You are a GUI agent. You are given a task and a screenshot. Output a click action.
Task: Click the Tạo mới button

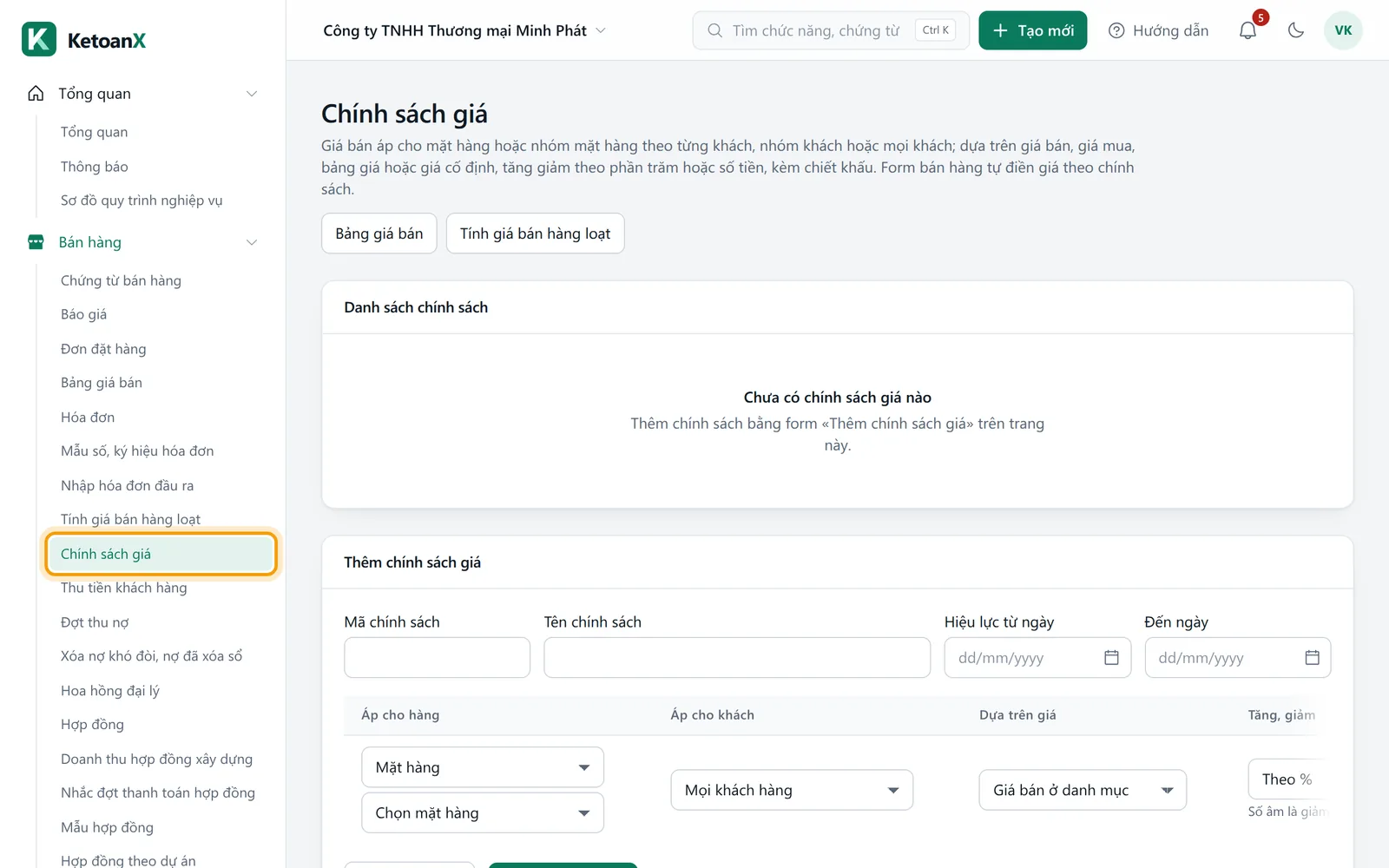(1033, 30)
